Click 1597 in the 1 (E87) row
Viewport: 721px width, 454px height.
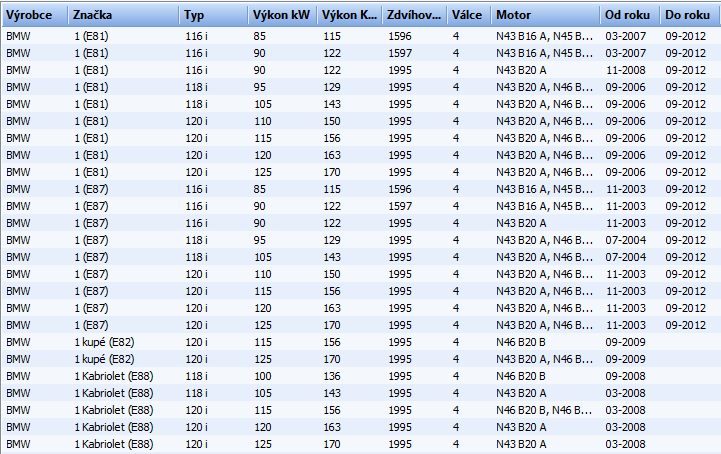400,207
